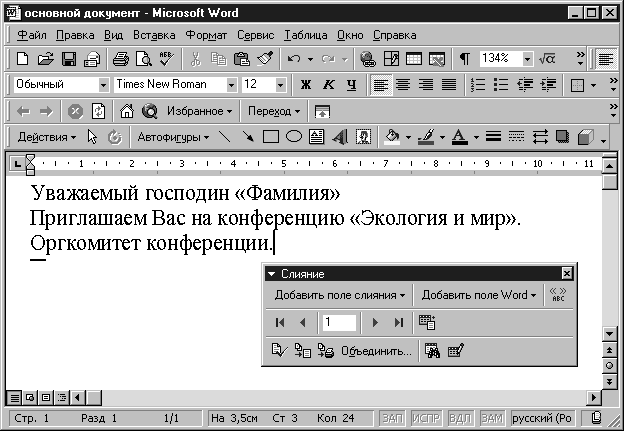Click Добавить поле слияния button

[x=340, y=295]
